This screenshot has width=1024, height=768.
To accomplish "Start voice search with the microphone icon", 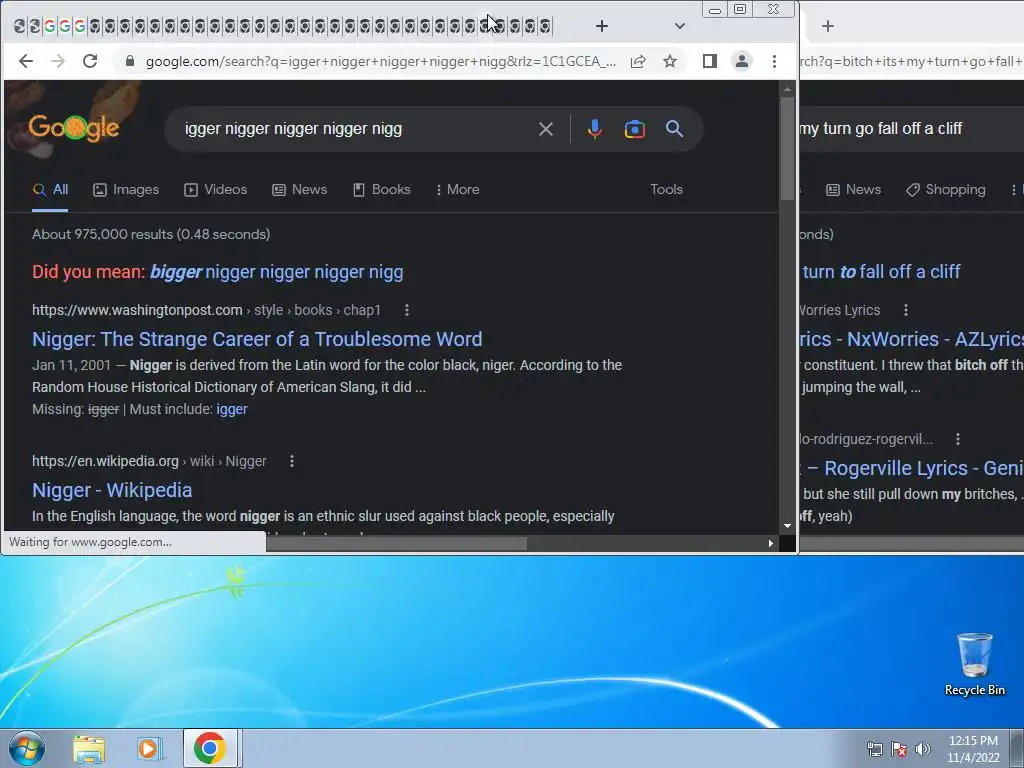I will pyautogui.click(x=594, y=129).
